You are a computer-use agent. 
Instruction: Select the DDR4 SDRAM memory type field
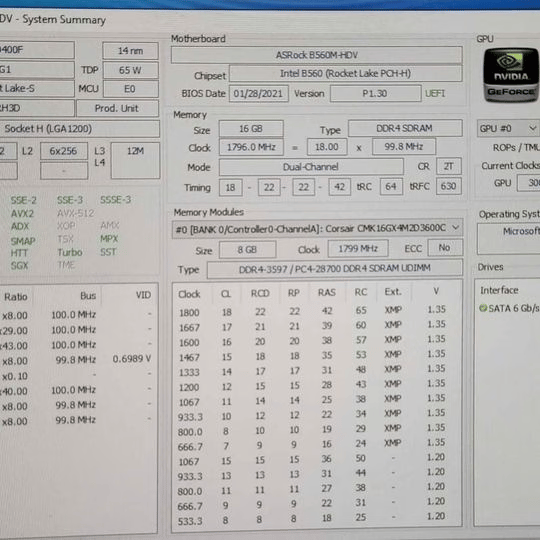405,128
